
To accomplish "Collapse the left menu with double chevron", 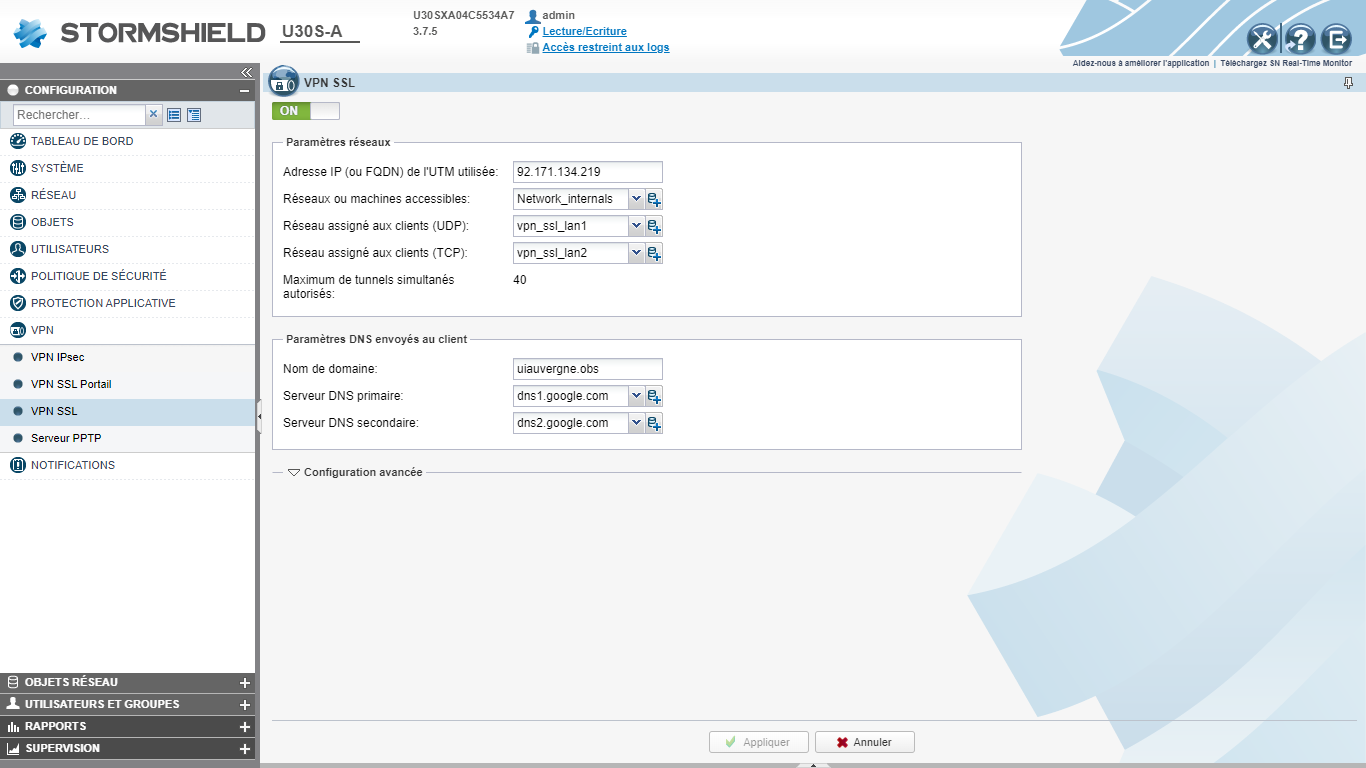I will (246, 72).
